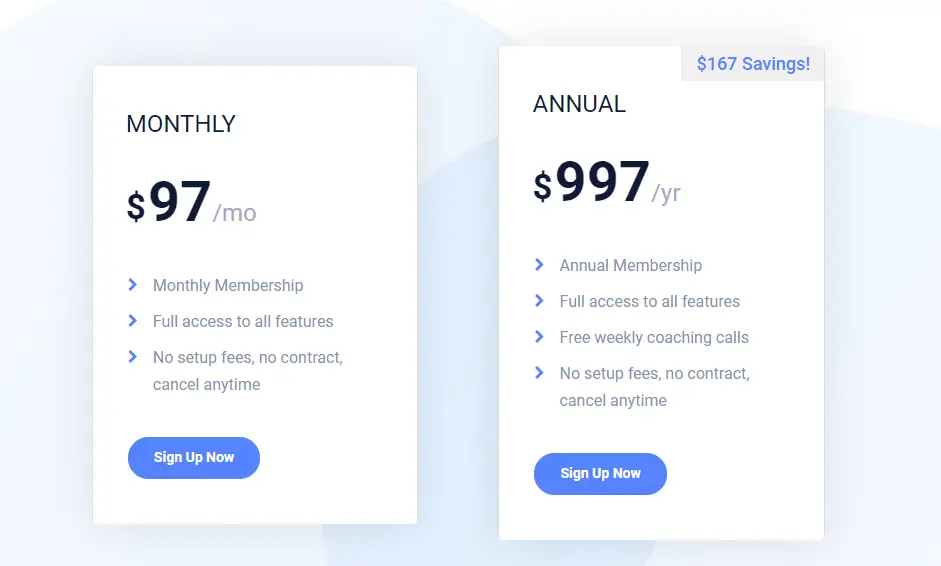The width and height of the screenshot is (941, 566).
Task: Click the Monthly Membership feature text
Action: [228, 285]
